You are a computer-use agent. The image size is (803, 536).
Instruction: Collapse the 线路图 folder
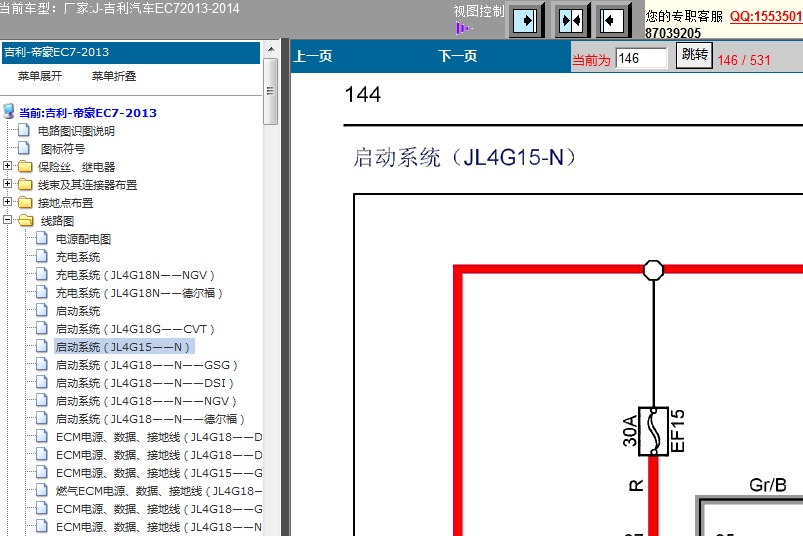tap(7, 220)
